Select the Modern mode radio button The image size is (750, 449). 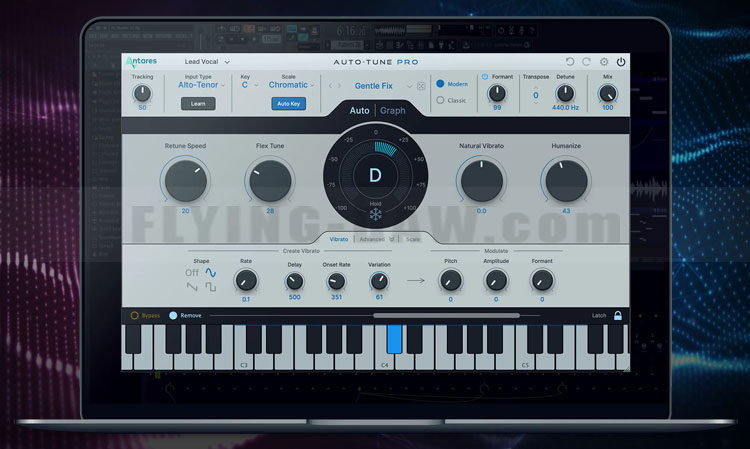point(440,84)
